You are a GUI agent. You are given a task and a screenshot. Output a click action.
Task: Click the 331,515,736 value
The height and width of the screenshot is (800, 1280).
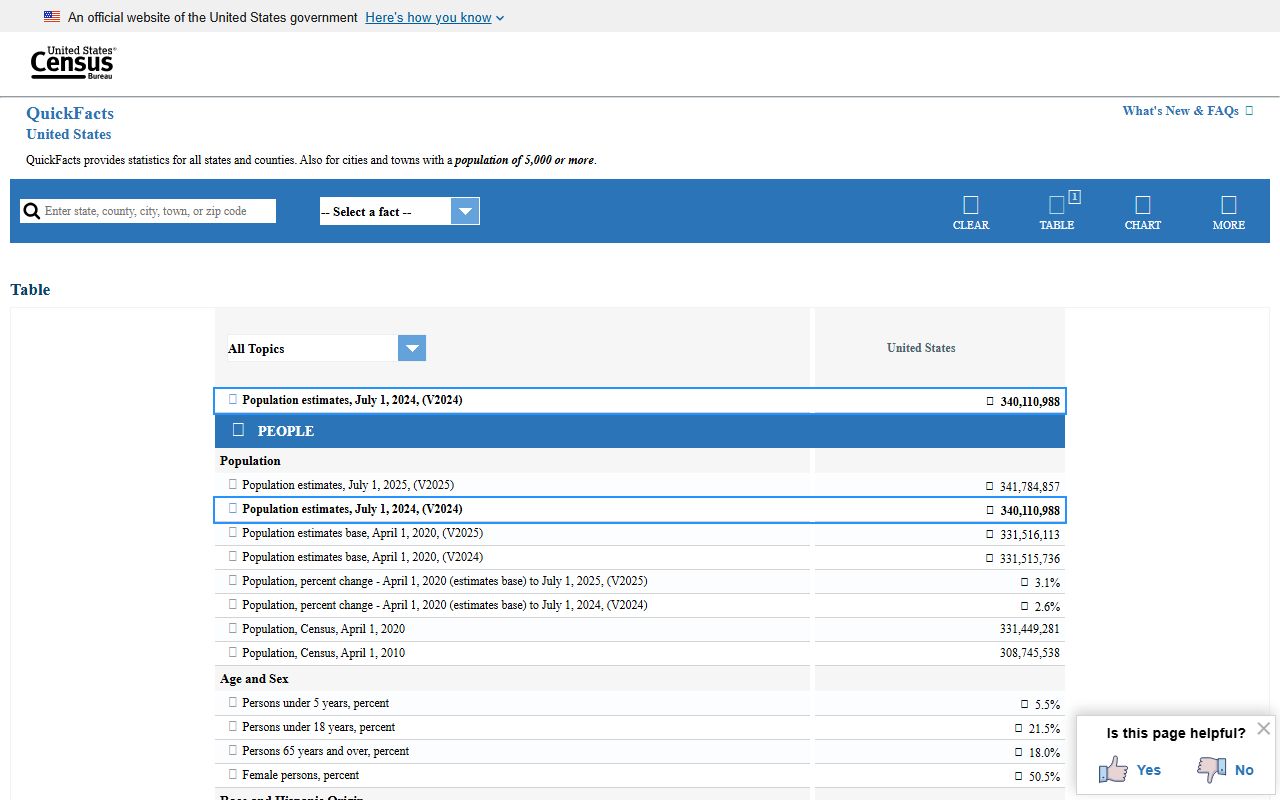(1030, 558)
